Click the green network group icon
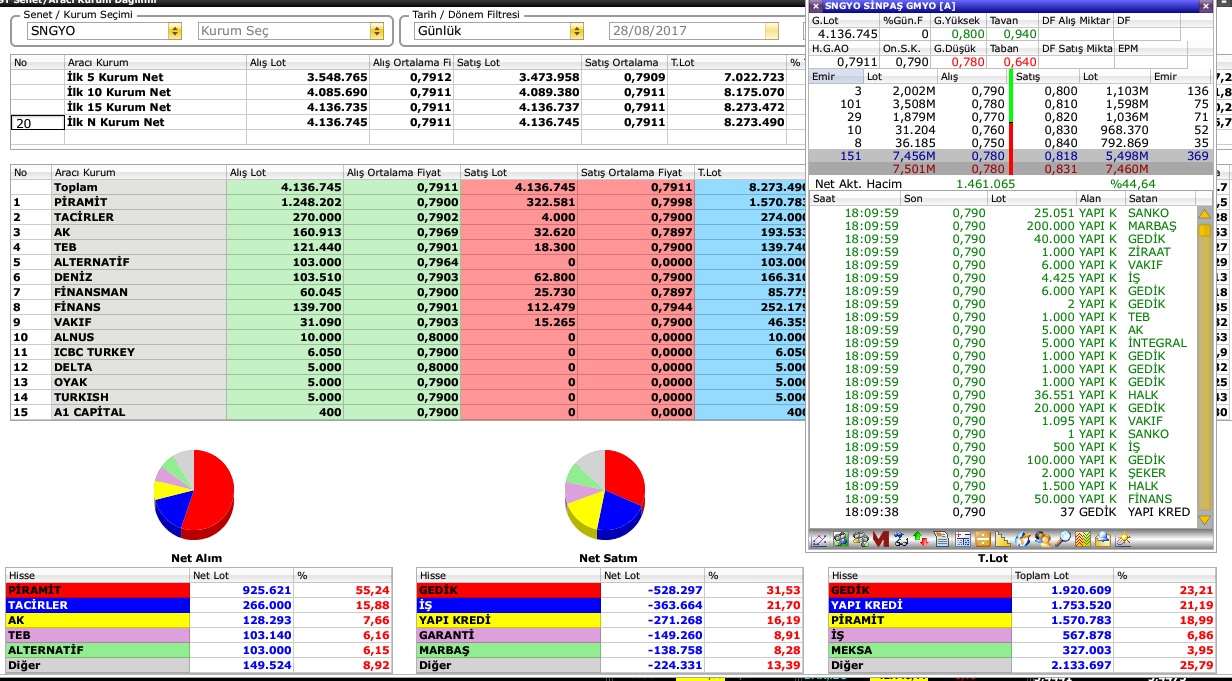The image size is (1232, 681). [840, 539]
